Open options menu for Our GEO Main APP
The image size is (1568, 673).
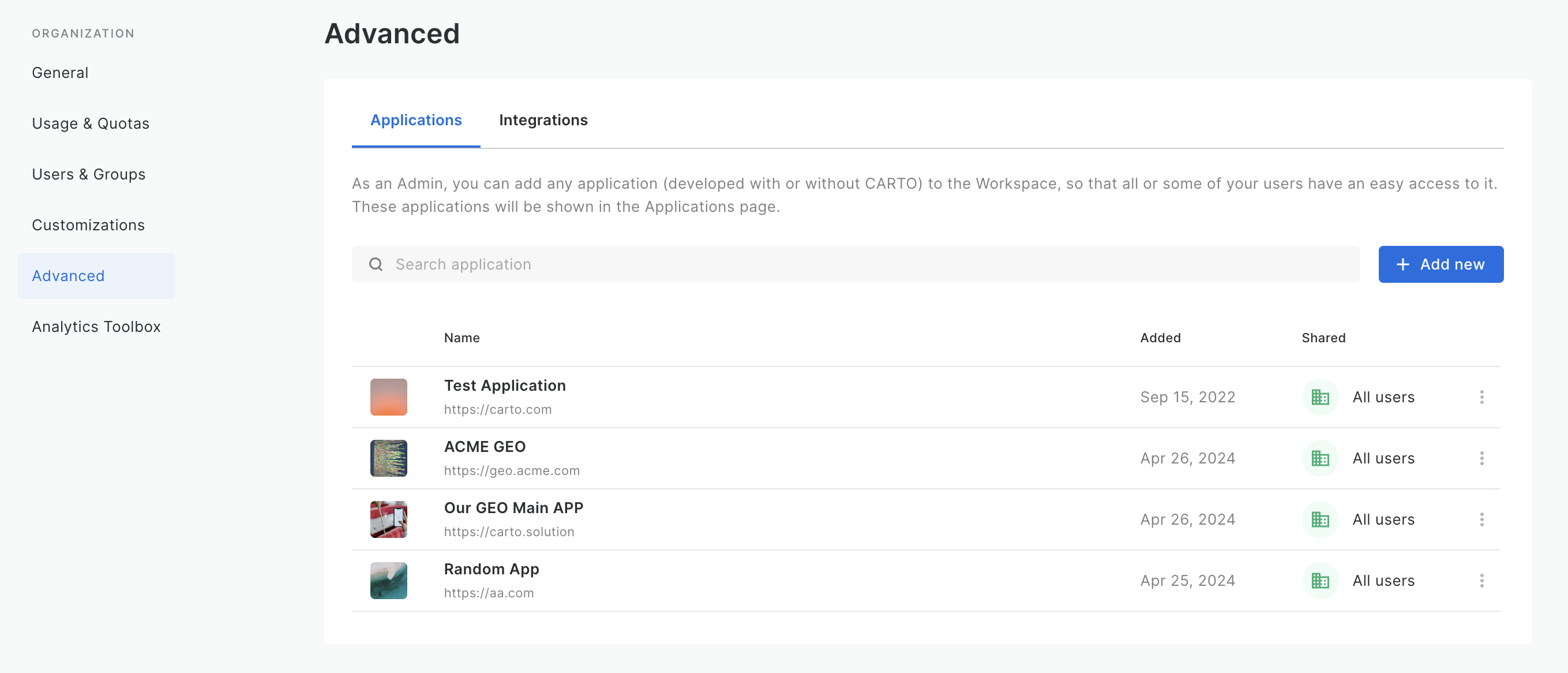(1481, 519)
